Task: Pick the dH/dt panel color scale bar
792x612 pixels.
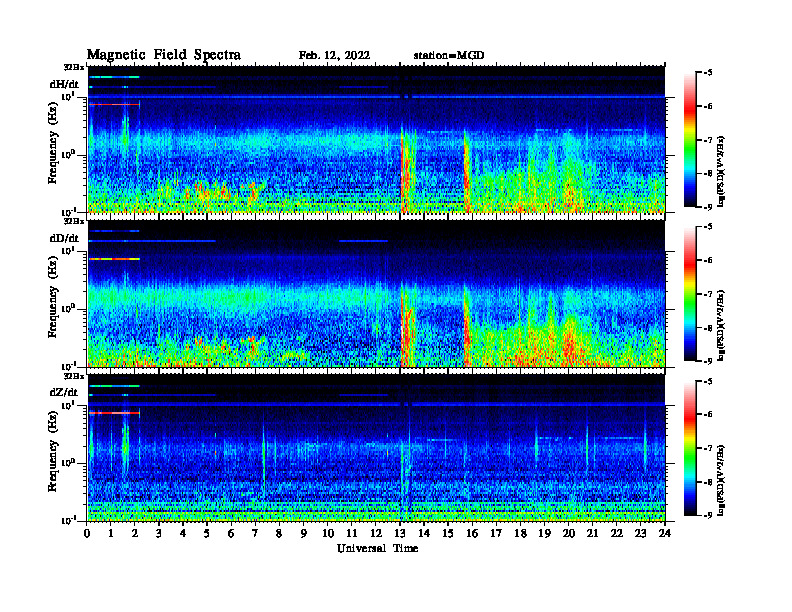Action: pos(690,139)
